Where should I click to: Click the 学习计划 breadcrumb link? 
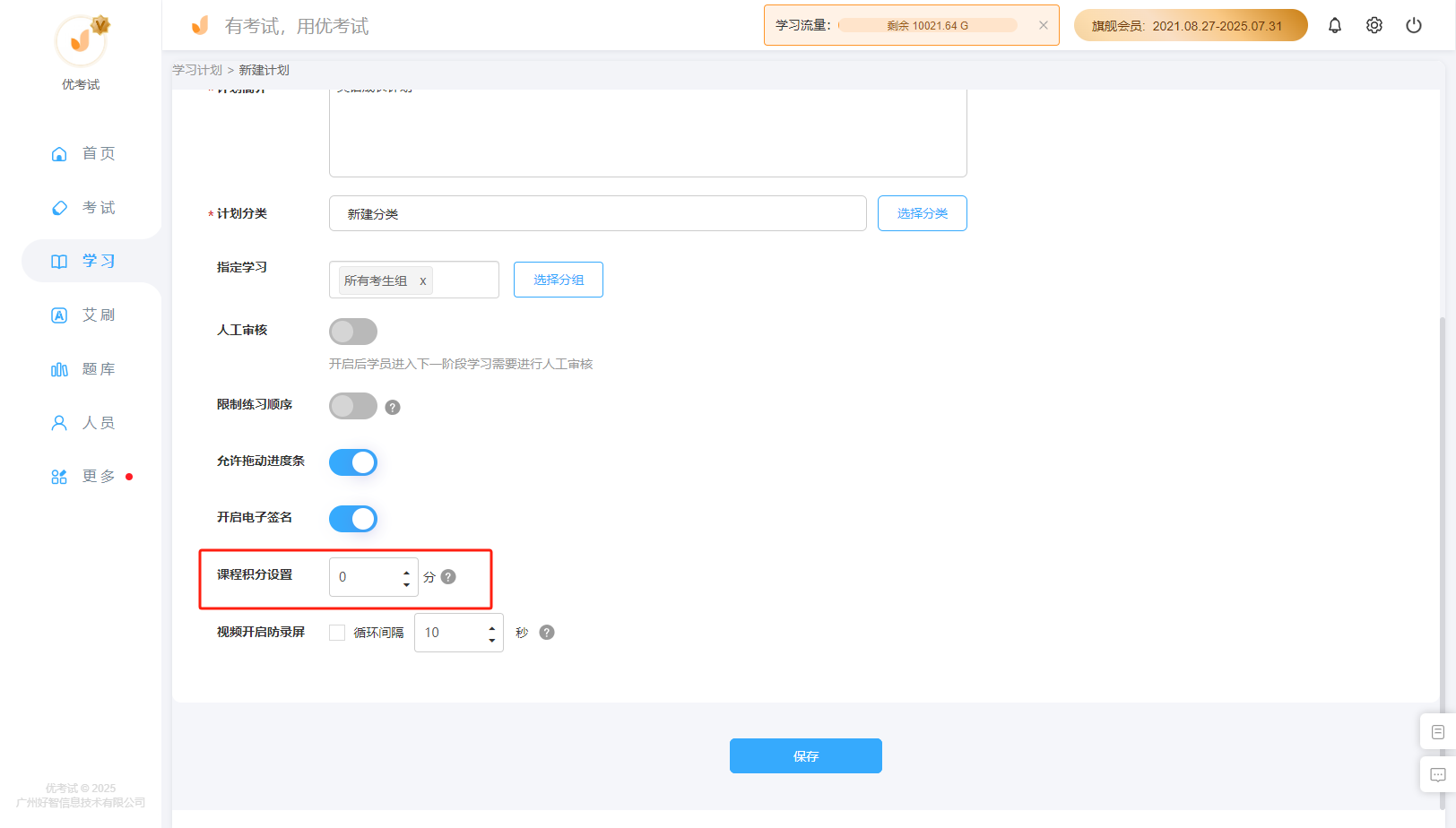coord(197,70)
